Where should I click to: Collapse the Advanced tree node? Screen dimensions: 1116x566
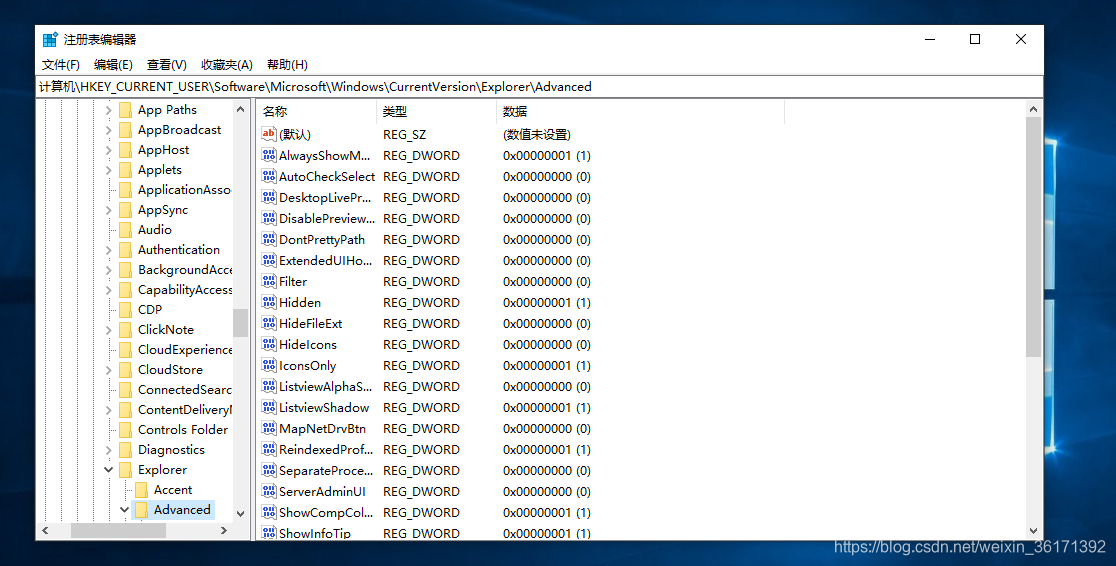125,510
